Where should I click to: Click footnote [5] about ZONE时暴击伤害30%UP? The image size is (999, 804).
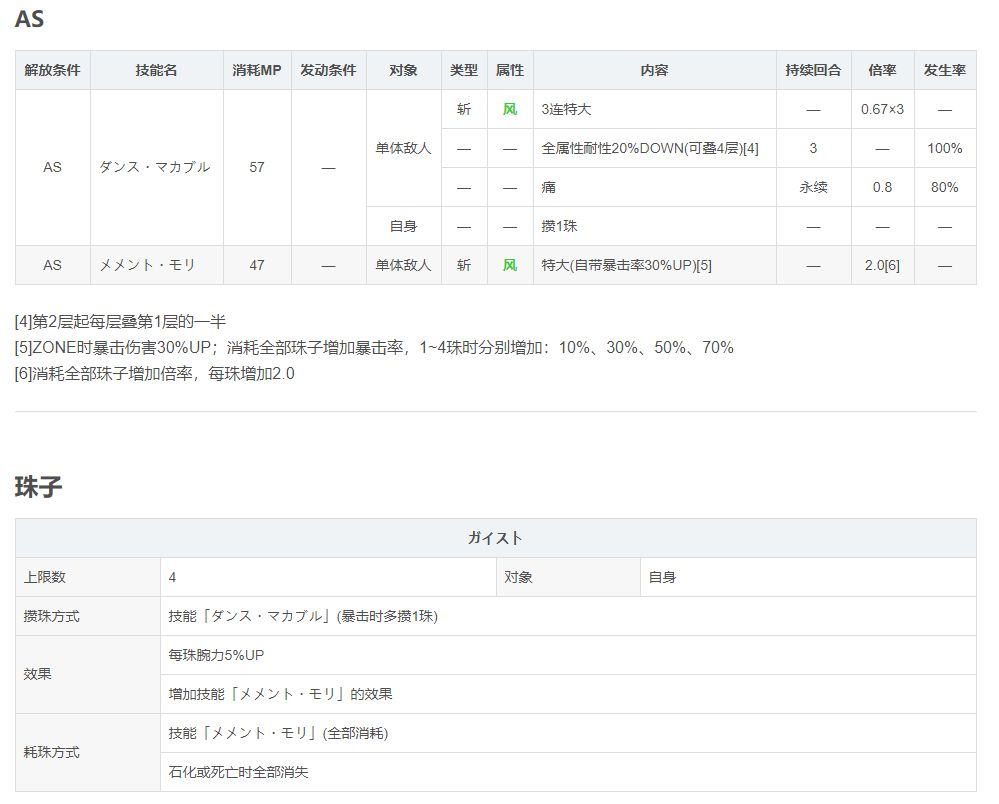click(x=374, y=348)
